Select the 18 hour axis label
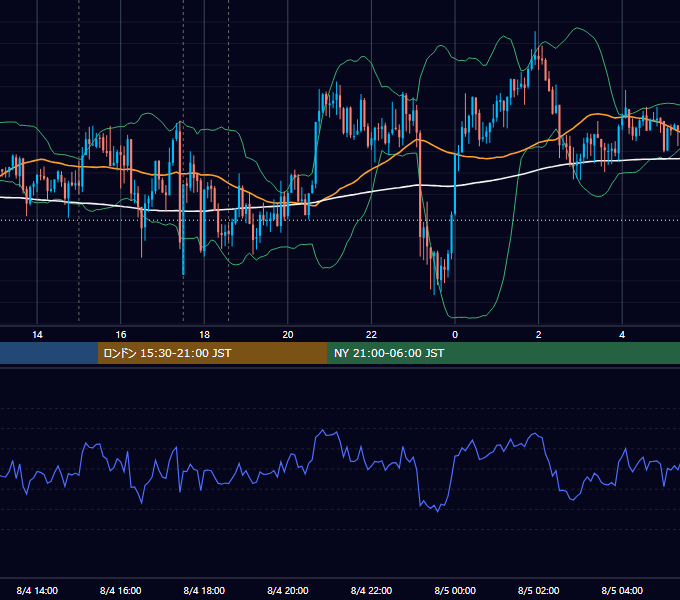This screenshot has height=600, width=680. [204, 335]
